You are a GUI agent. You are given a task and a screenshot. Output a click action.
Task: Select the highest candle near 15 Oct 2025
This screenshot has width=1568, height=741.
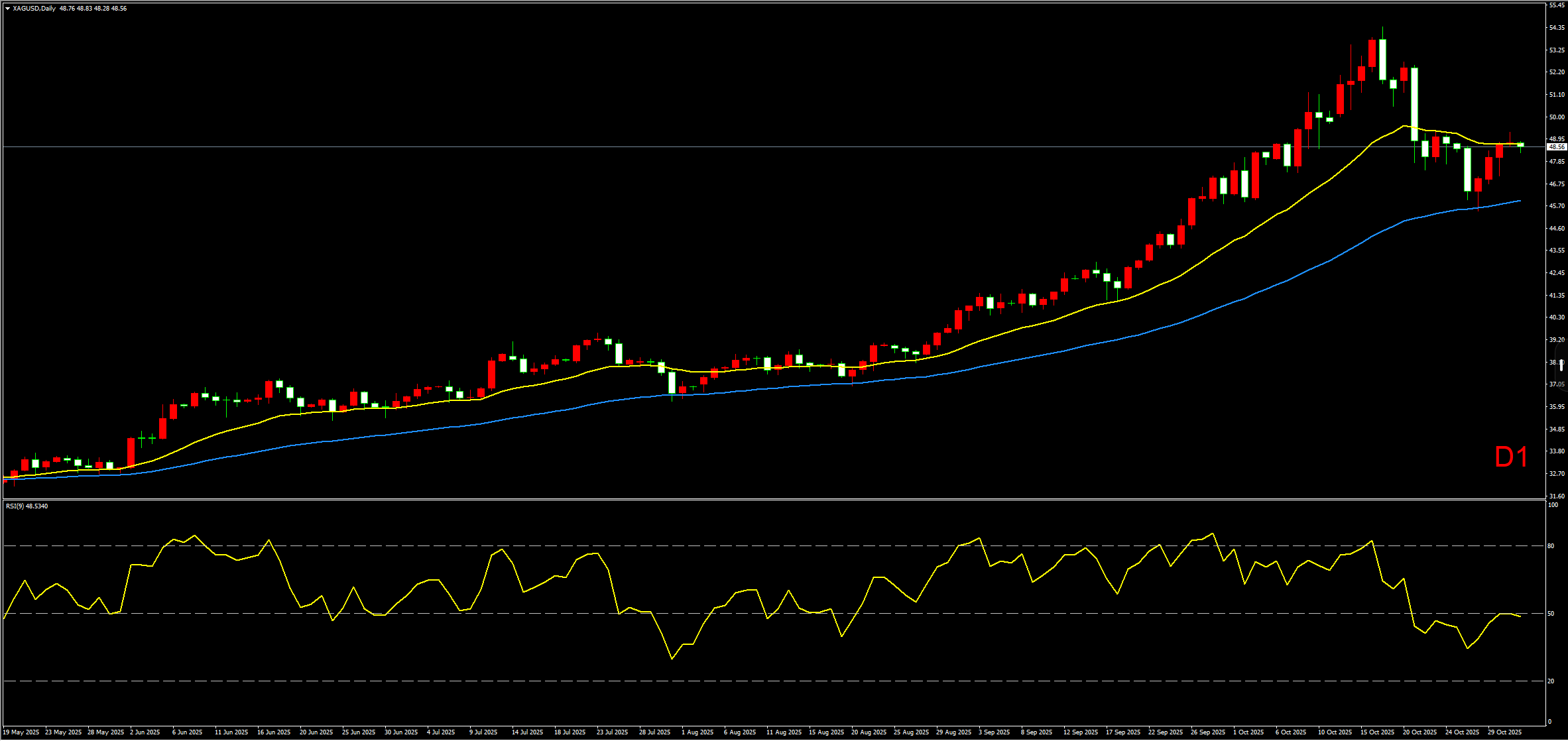(1382, 60)
